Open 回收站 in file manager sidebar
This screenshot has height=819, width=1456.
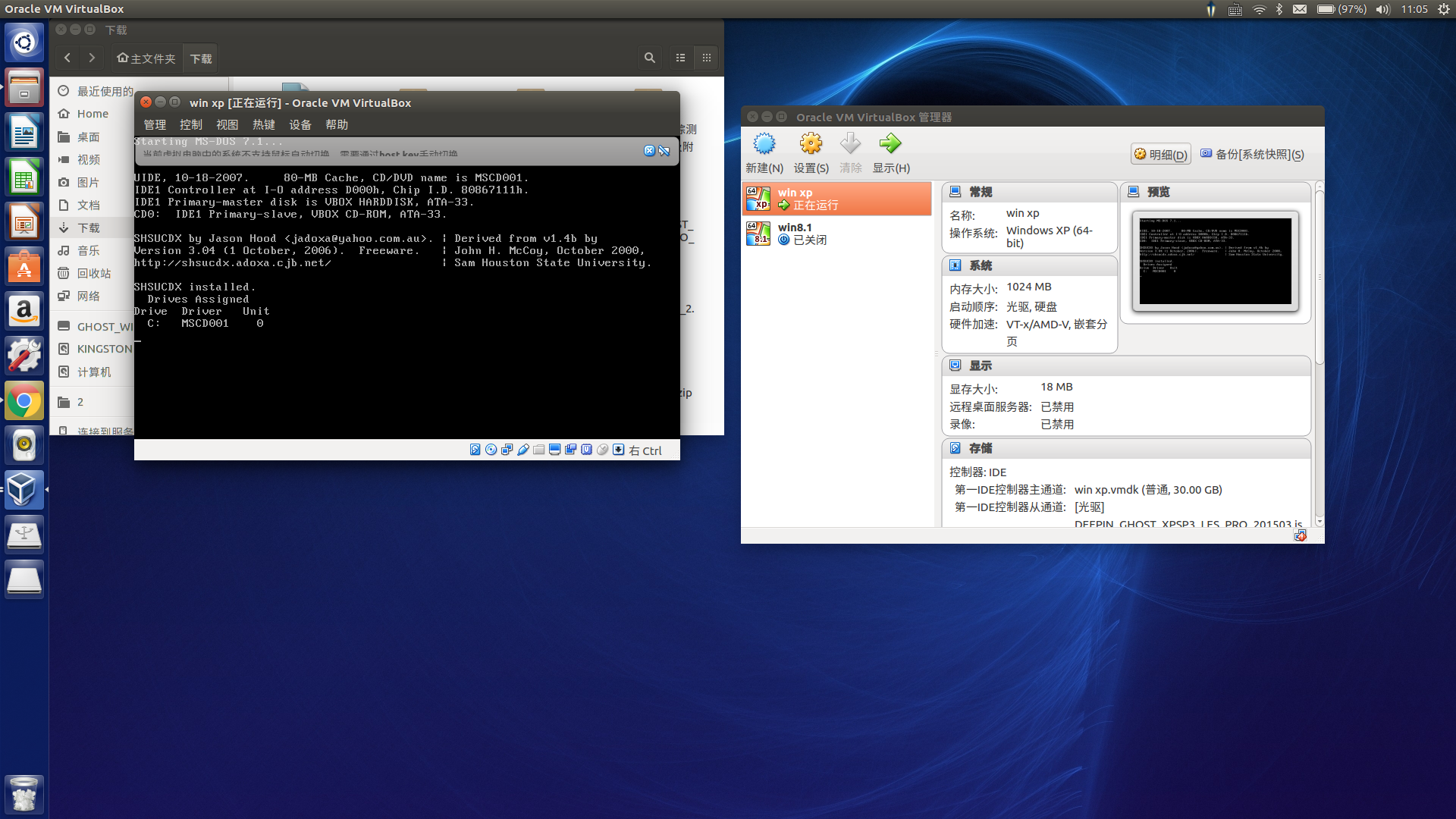[93, 273]
